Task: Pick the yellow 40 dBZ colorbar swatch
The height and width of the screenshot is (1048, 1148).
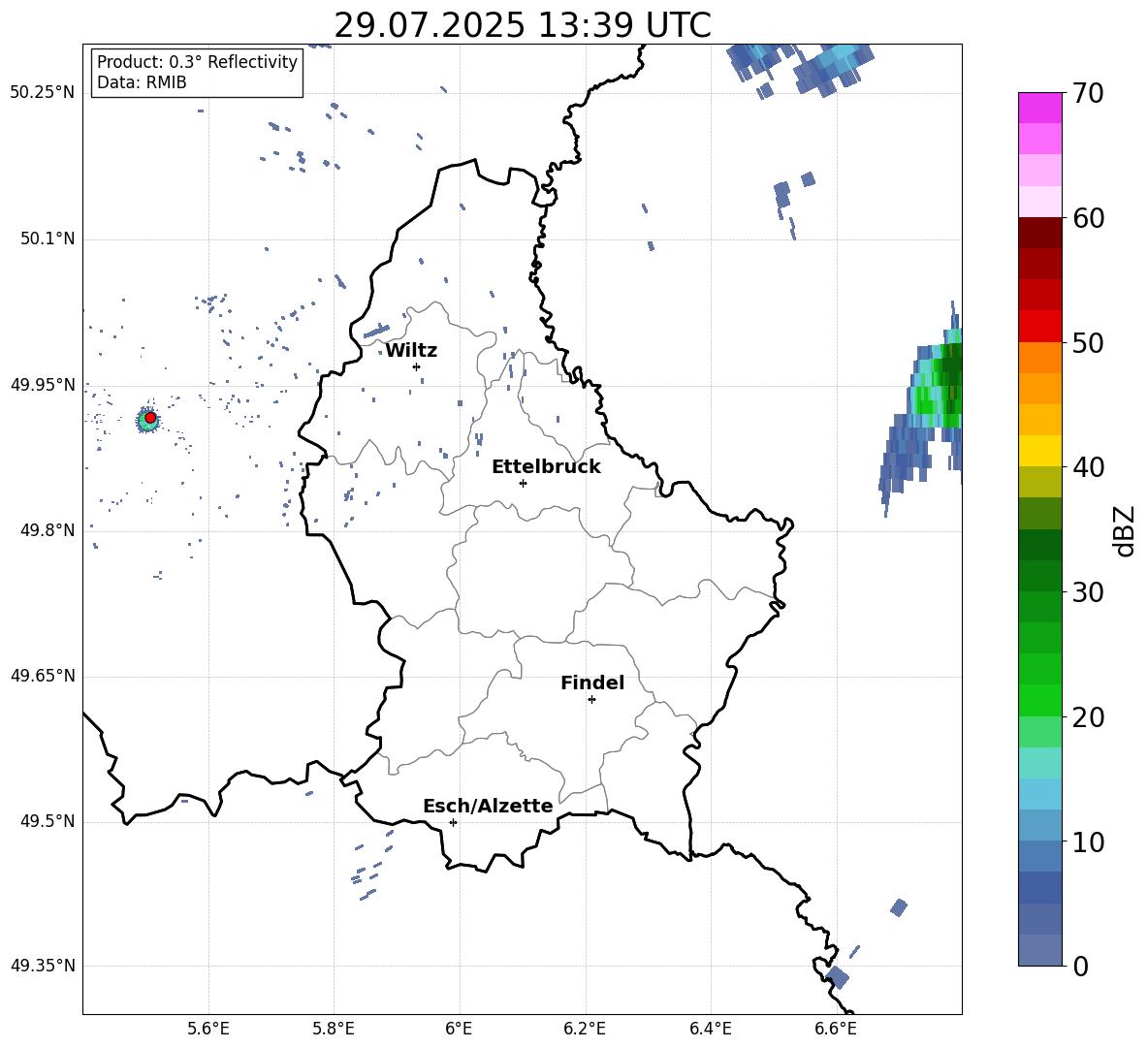Action: 1039,451
